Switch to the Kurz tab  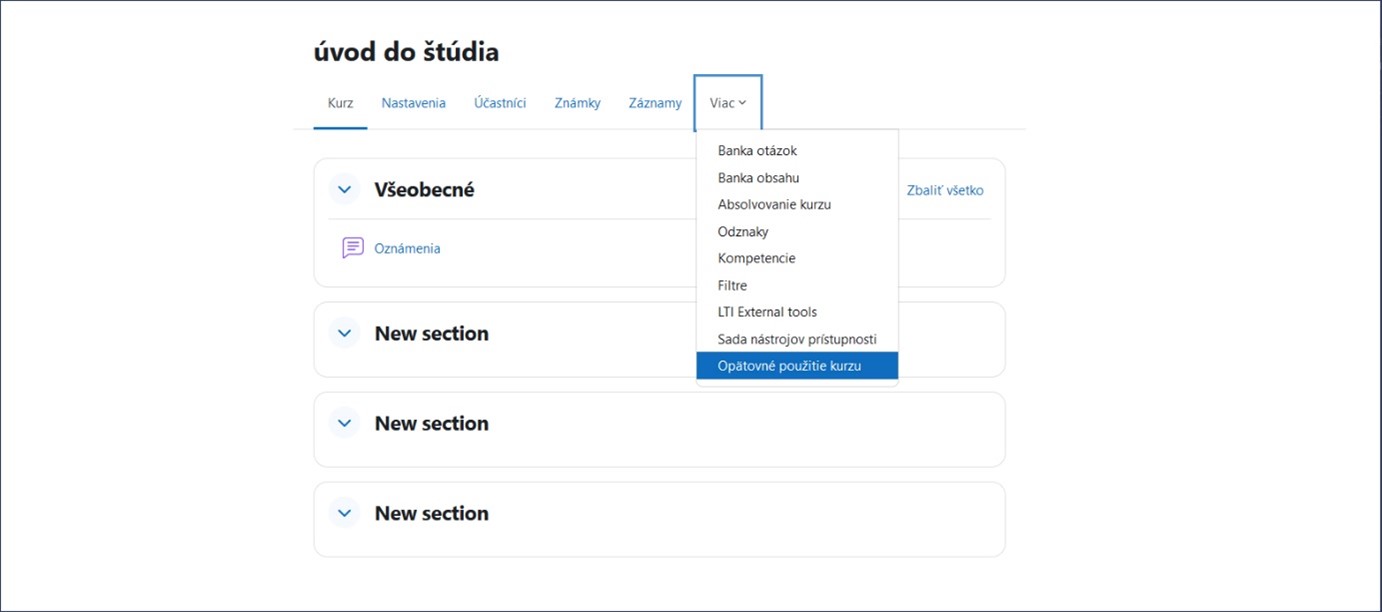coord(340,103)
